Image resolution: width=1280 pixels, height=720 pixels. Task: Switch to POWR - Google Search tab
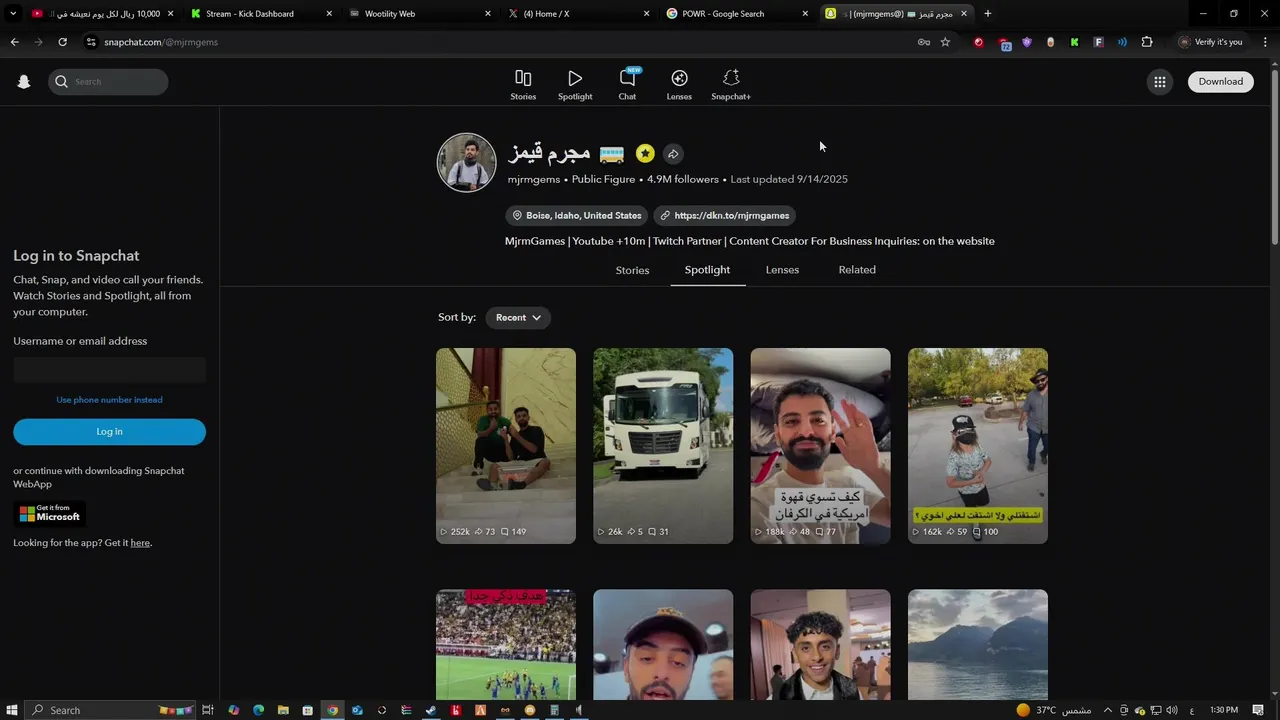(737, 14)
